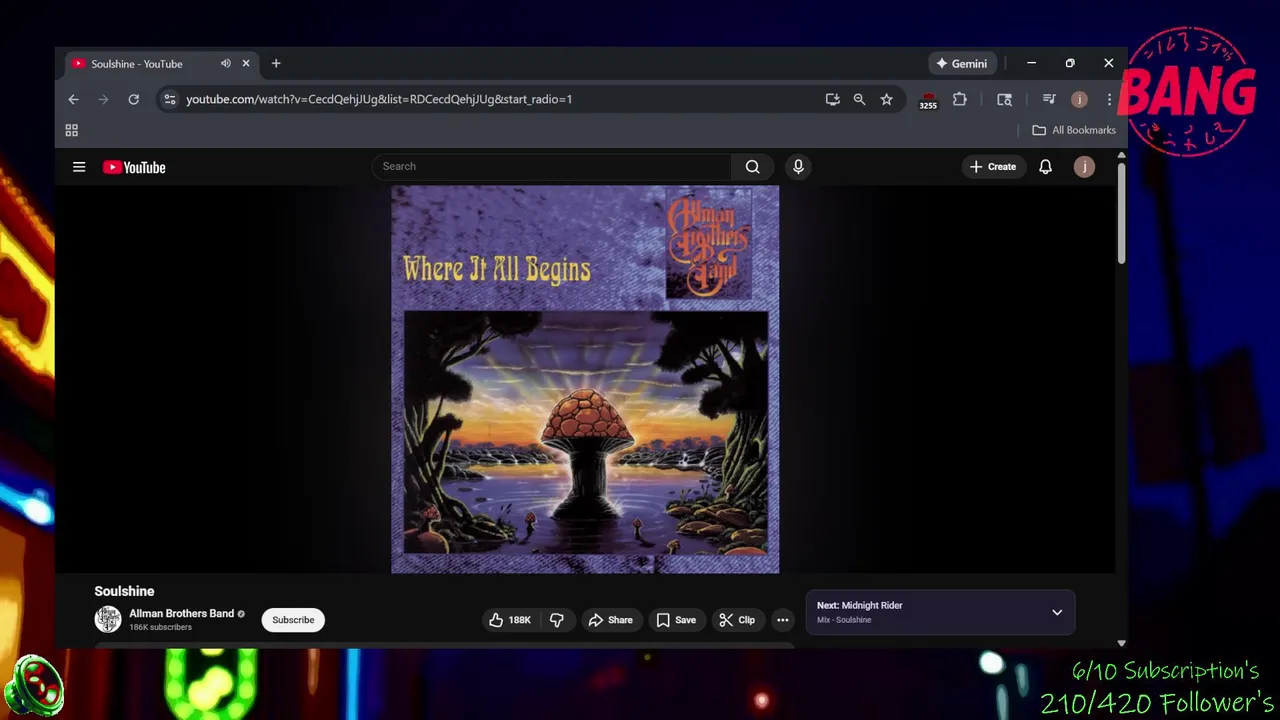The height and width of the screenshot is (720, 1280).
Task: Click the page vertical scrollbar thumb
Action: coord(1121,212)
